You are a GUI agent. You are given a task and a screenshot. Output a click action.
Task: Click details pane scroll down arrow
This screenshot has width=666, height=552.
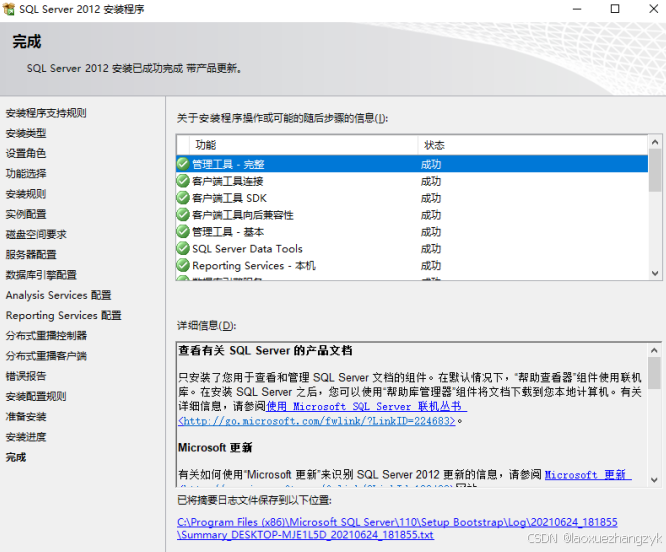654,480
